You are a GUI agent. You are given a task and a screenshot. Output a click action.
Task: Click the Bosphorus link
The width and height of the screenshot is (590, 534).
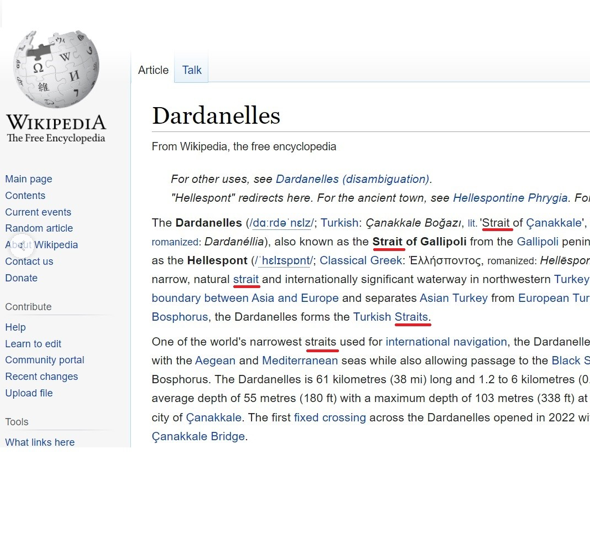coord(179,317)
